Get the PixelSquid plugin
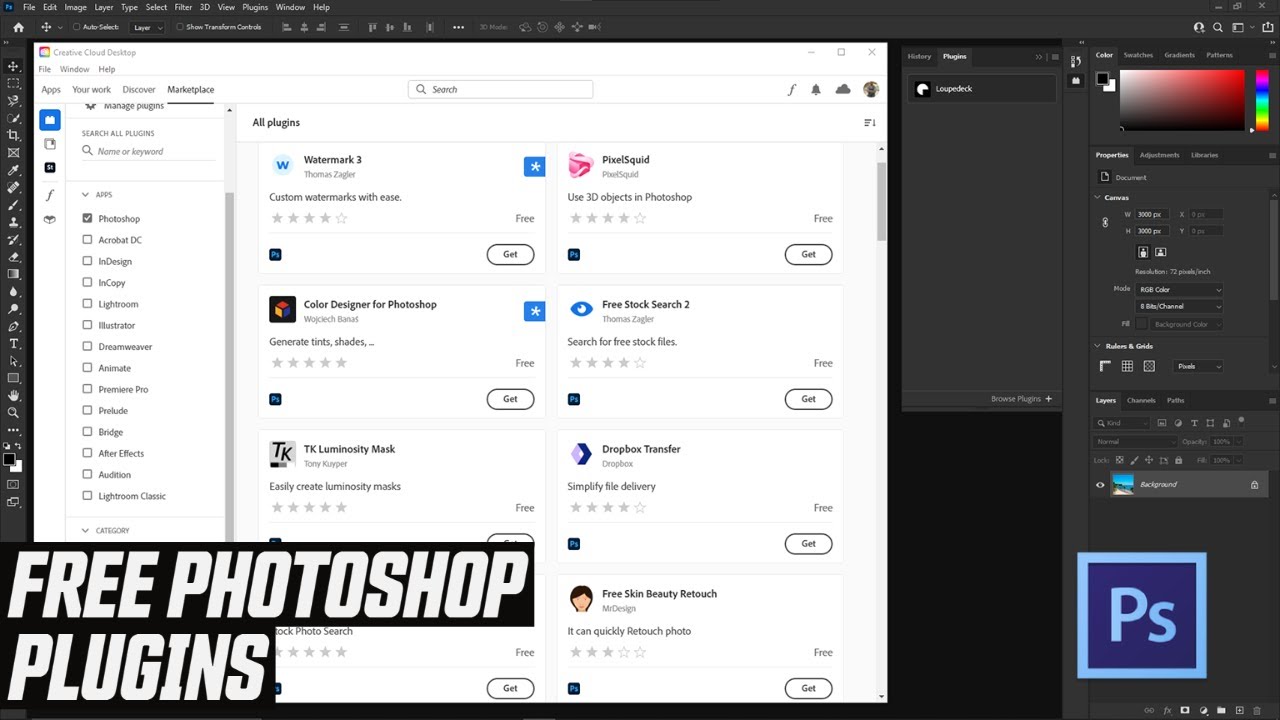The height and width of the screenshot is (720, 1280). tap(808, 254)
